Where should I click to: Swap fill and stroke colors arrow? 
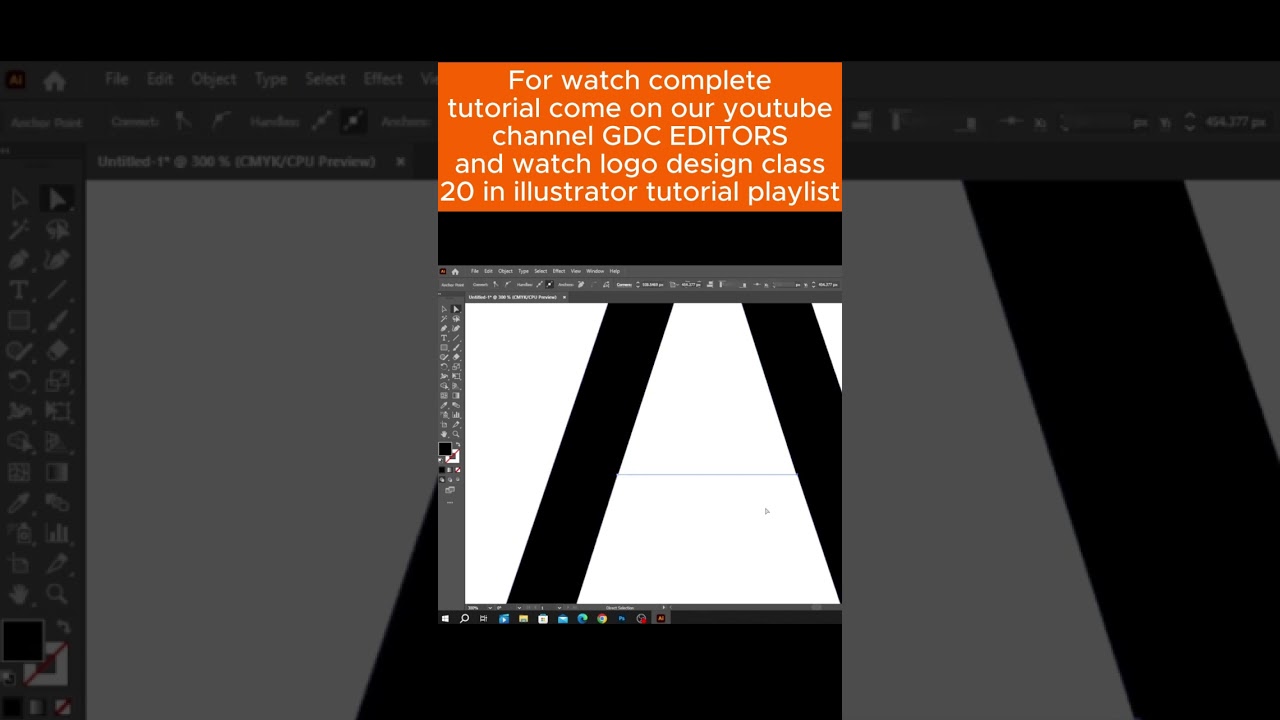pyautogui.click(x=458, y=444)
